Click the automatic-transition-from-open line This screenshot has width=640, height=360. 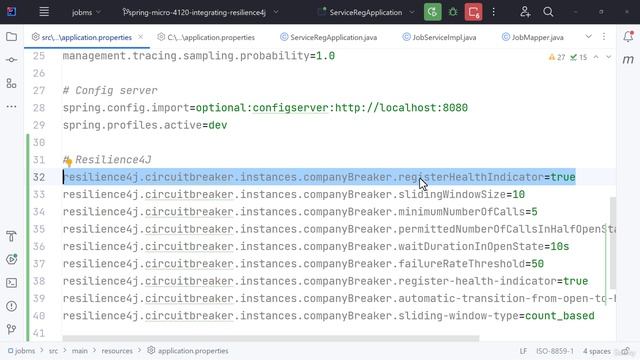(339, 298)
